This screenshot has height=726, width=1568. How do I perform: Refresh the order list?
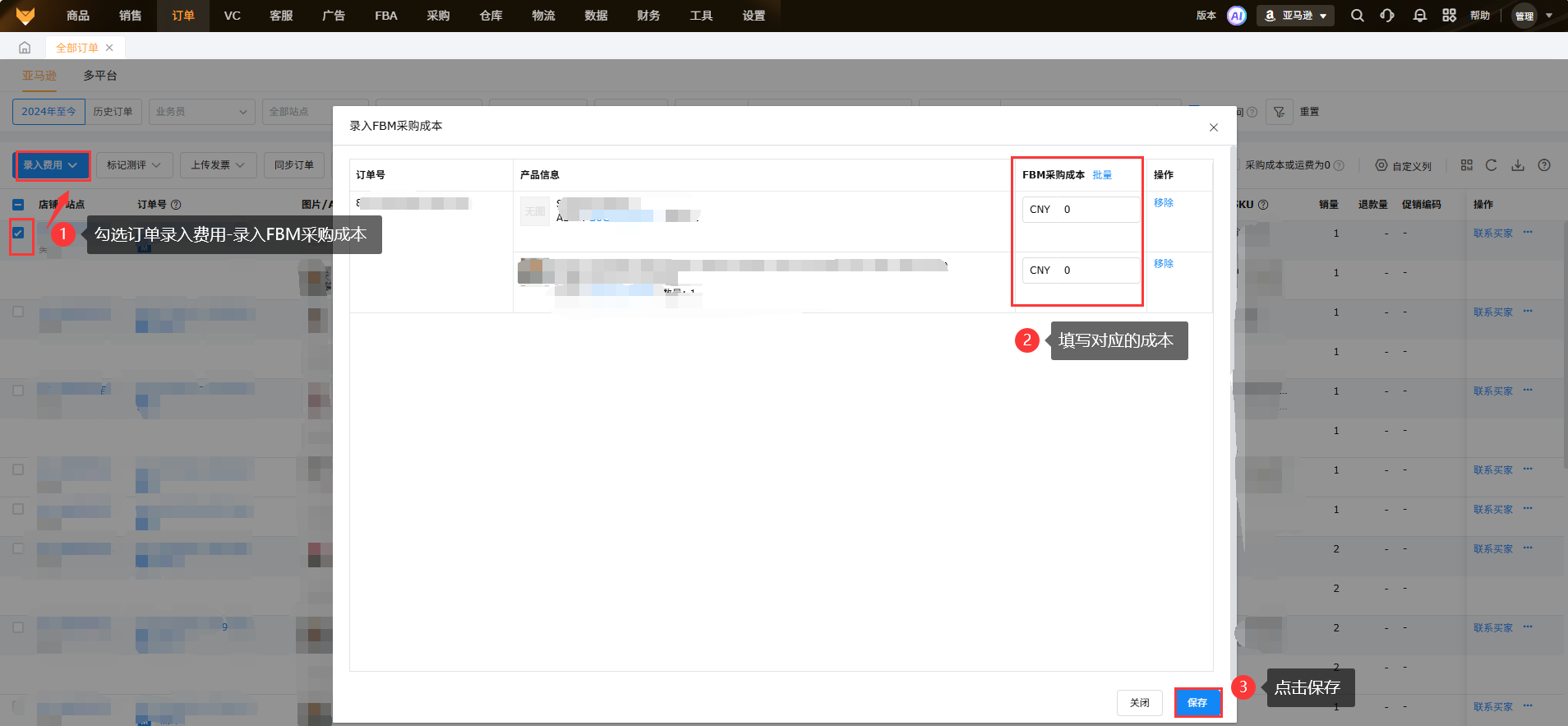click(x=1492, y=165)
